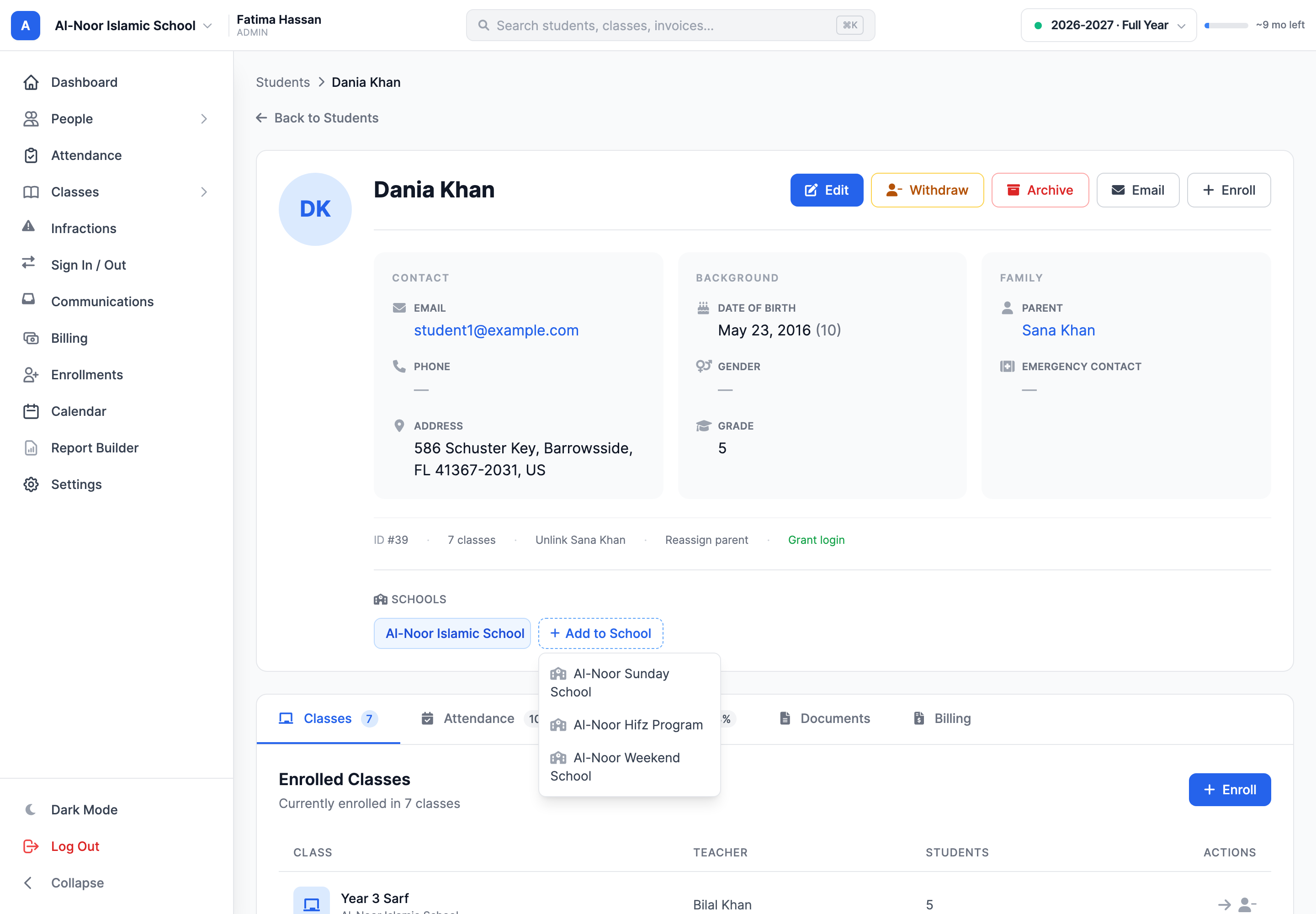Viewport: 1316px width, 914px height.
Task: Archive the student Dania Khan
Action: point(1040,190)
